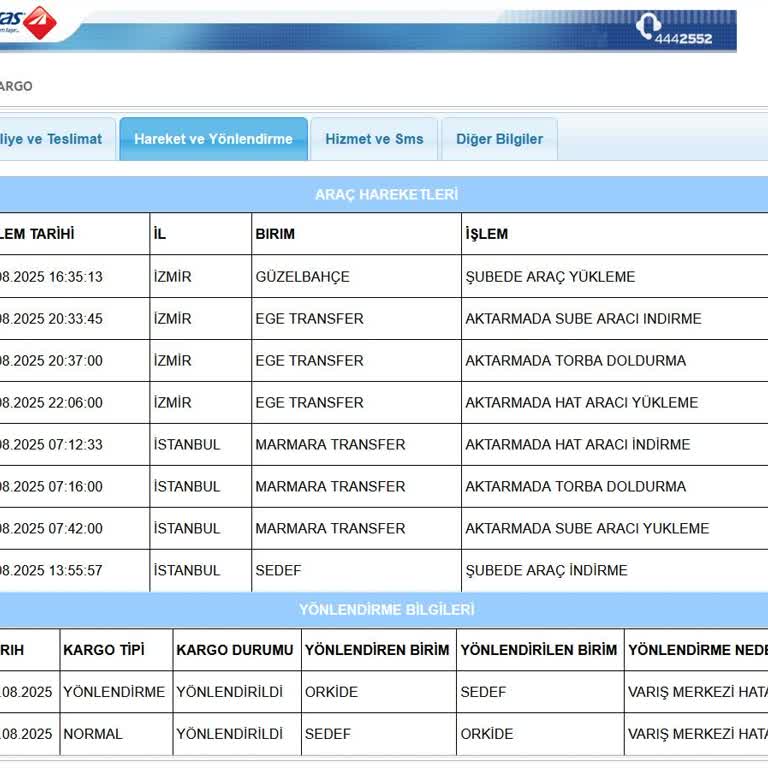Switch to the Hizmet ve Sms tab
768x768 pixels.
pos(374,139)
